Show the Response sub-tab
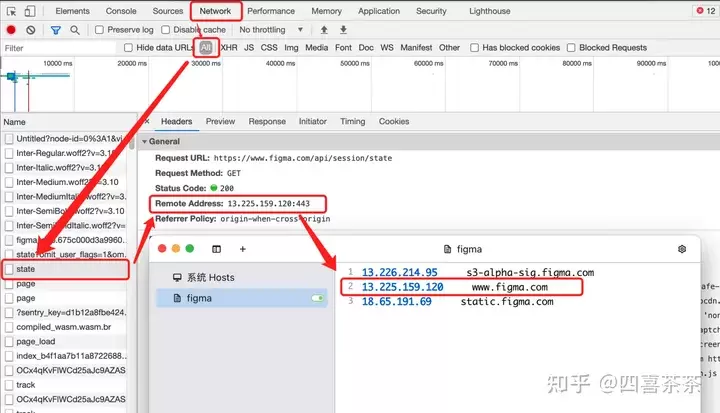 coord(267,121)
